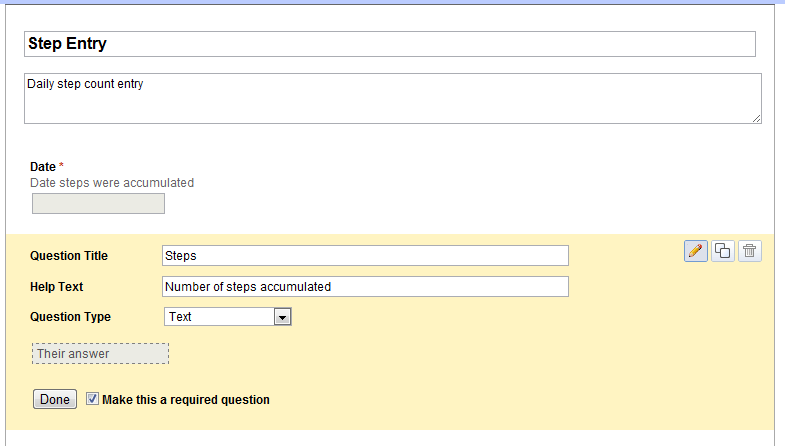Viewport: 785px width, 446px height.
Task: Click the Question Type label
Action: (71, 317)
